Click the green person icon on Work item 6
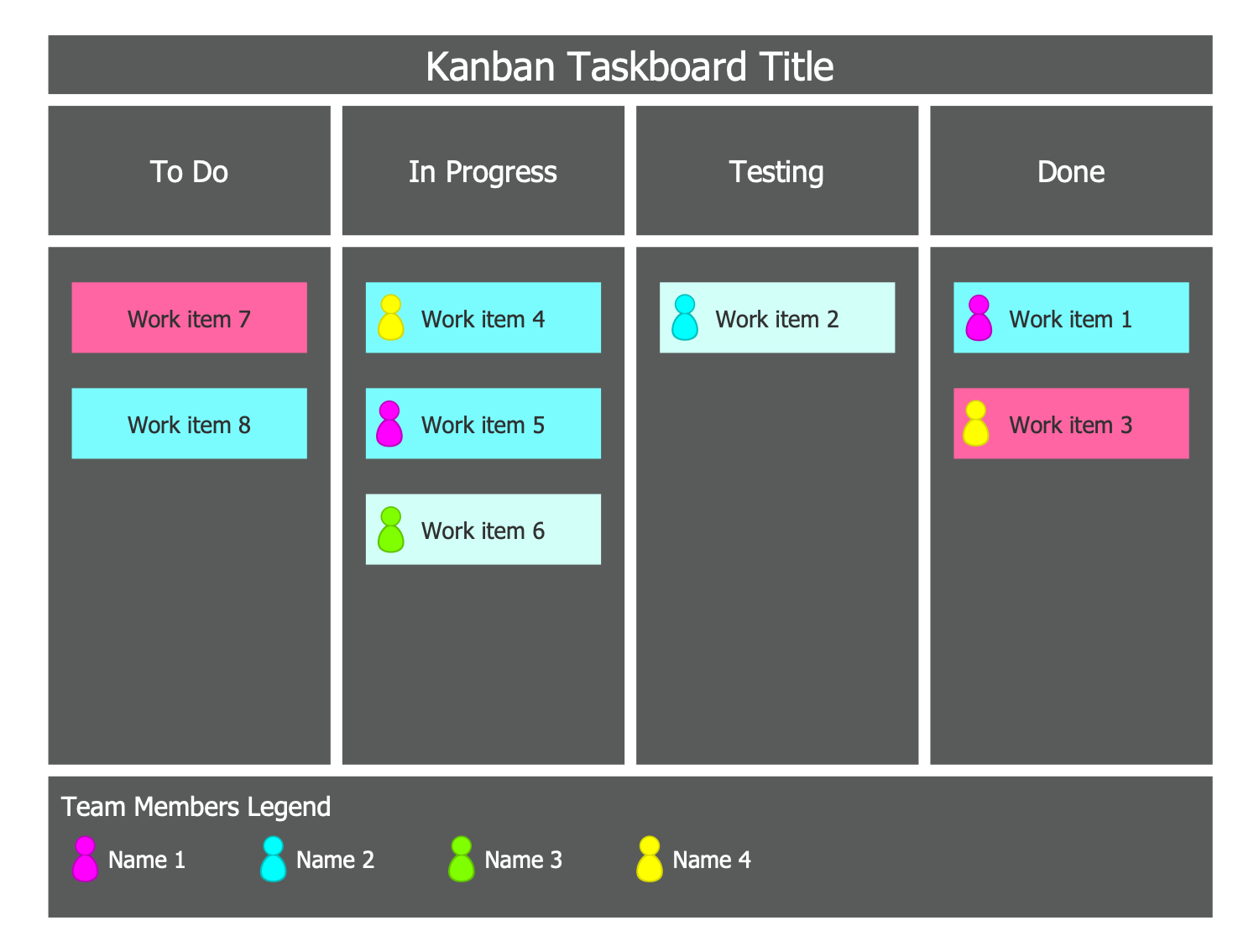Viewport: 1259px width, 952px height. point(391,530)
